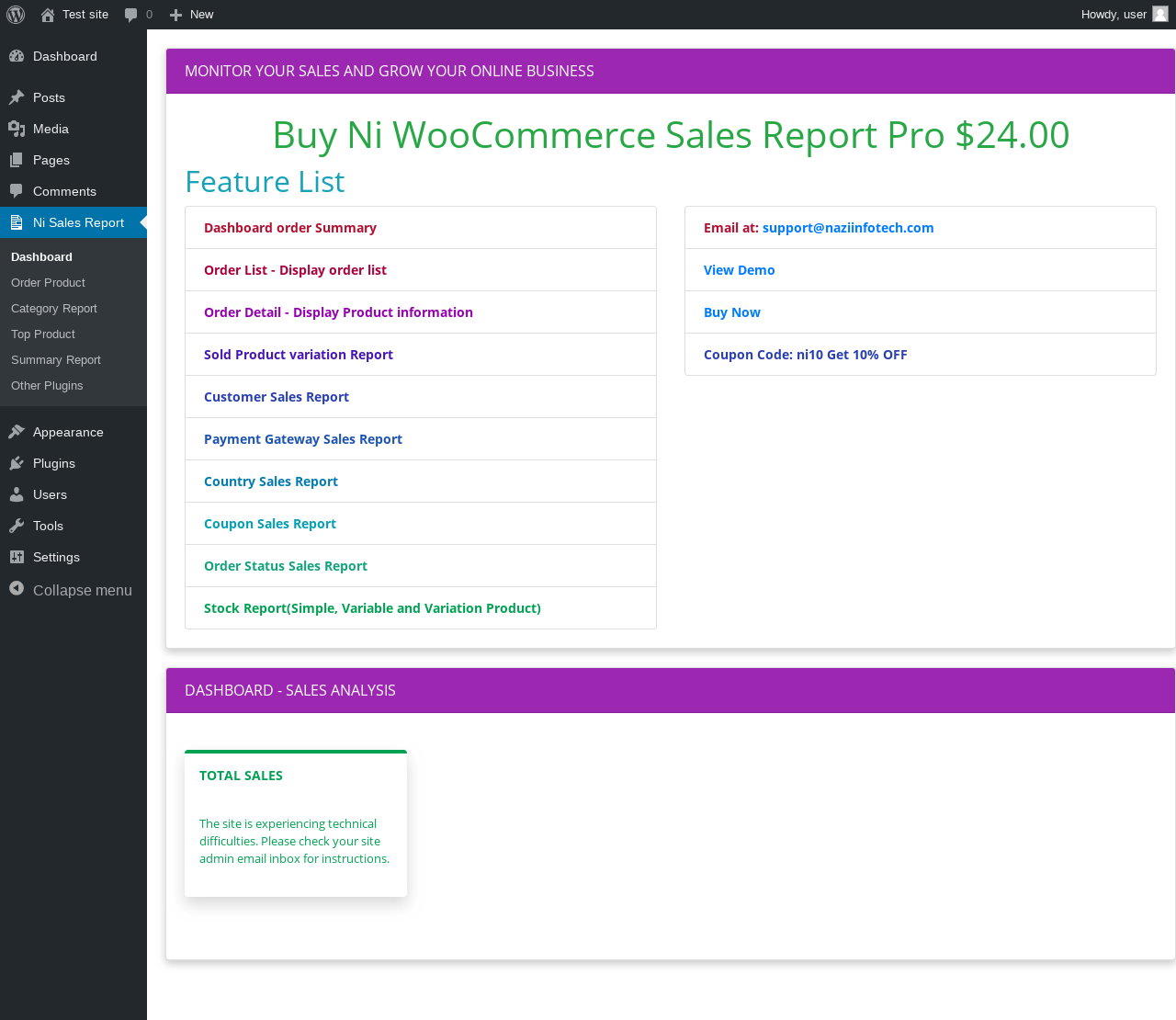Click the Feature List heading
Viewport: 1176px width, 1020px height.
point(265,182)
